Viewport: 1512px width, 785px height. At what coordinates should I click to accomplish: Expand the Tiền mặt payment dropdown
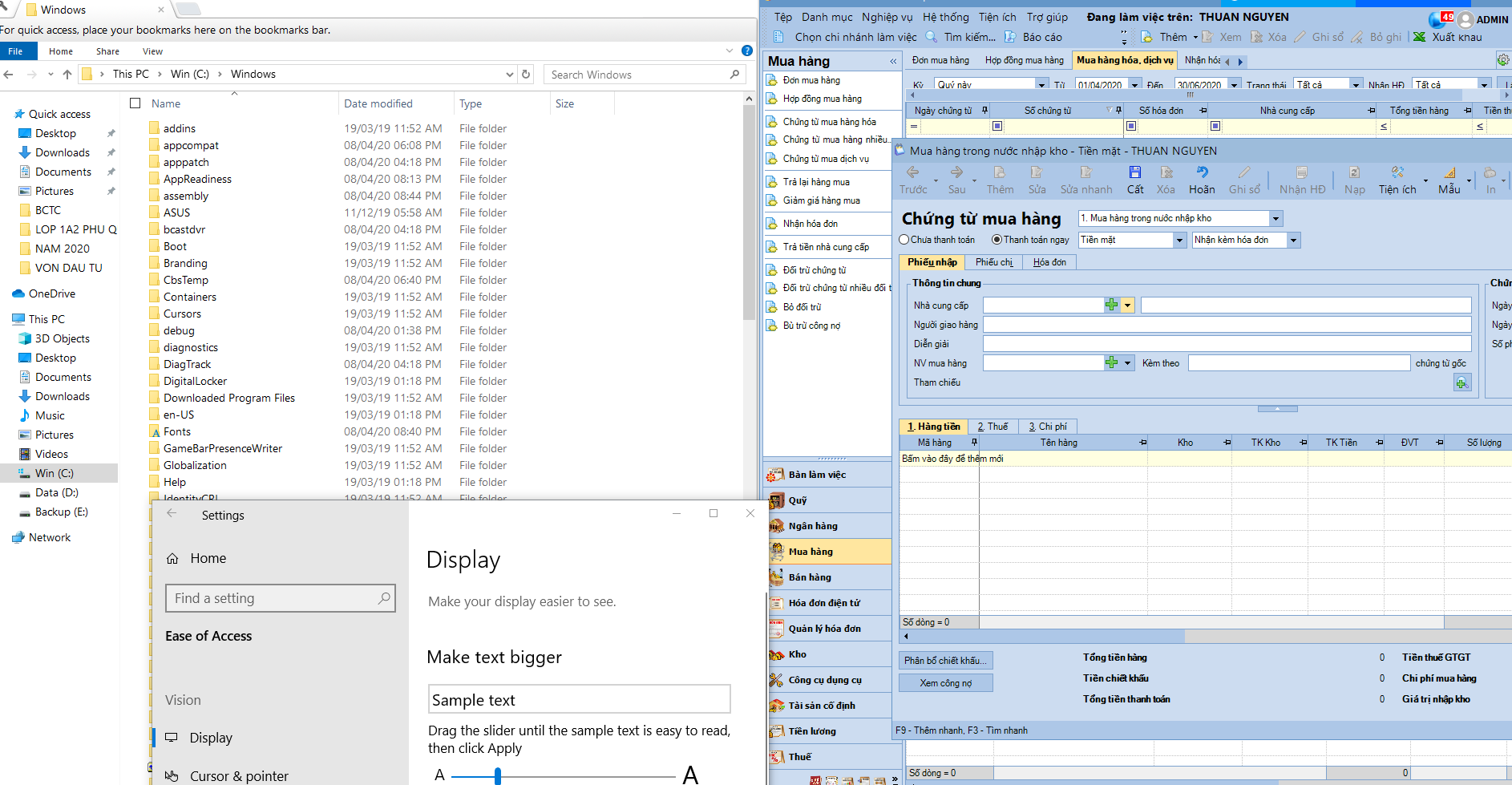[1179, 241]
